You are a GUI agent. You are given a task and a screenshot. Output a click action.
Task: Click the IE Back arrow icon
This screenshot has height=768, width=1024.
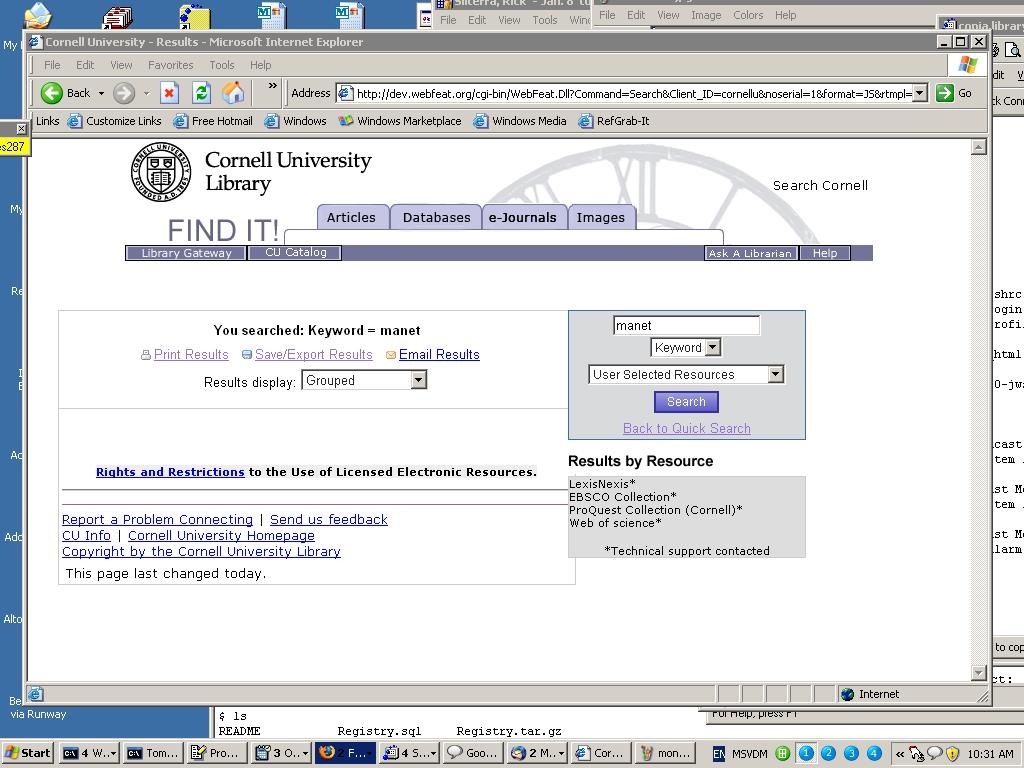tap(52, 93)
